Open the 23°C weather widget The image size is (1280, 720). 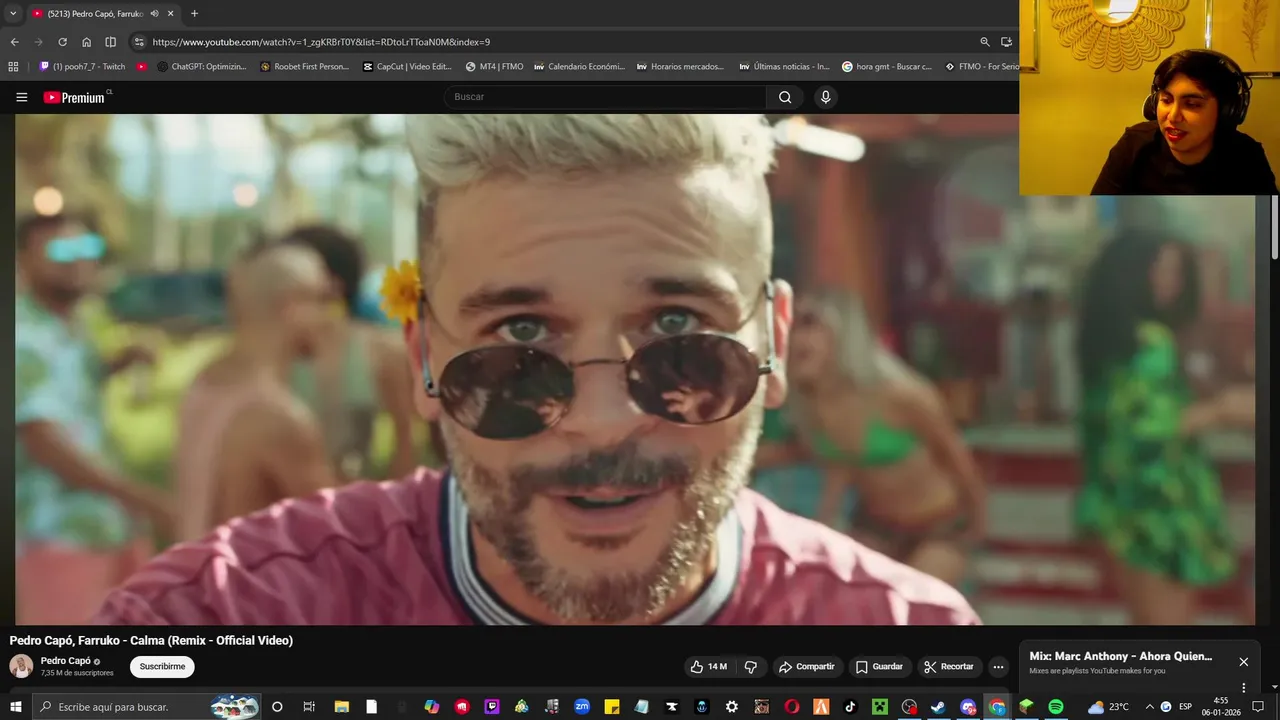(1108, 707)
